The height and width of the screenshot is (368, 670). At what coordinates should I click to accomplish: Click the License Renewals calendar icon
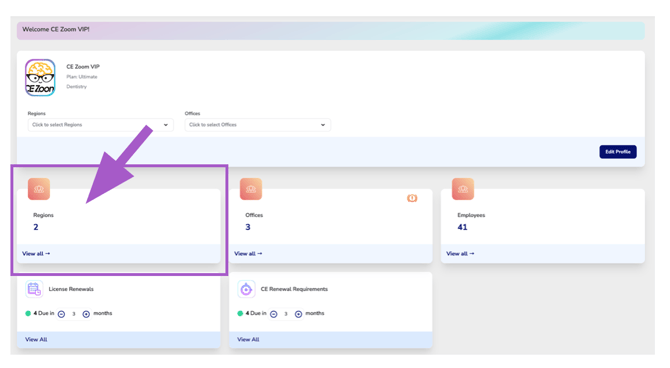[34, 289]
